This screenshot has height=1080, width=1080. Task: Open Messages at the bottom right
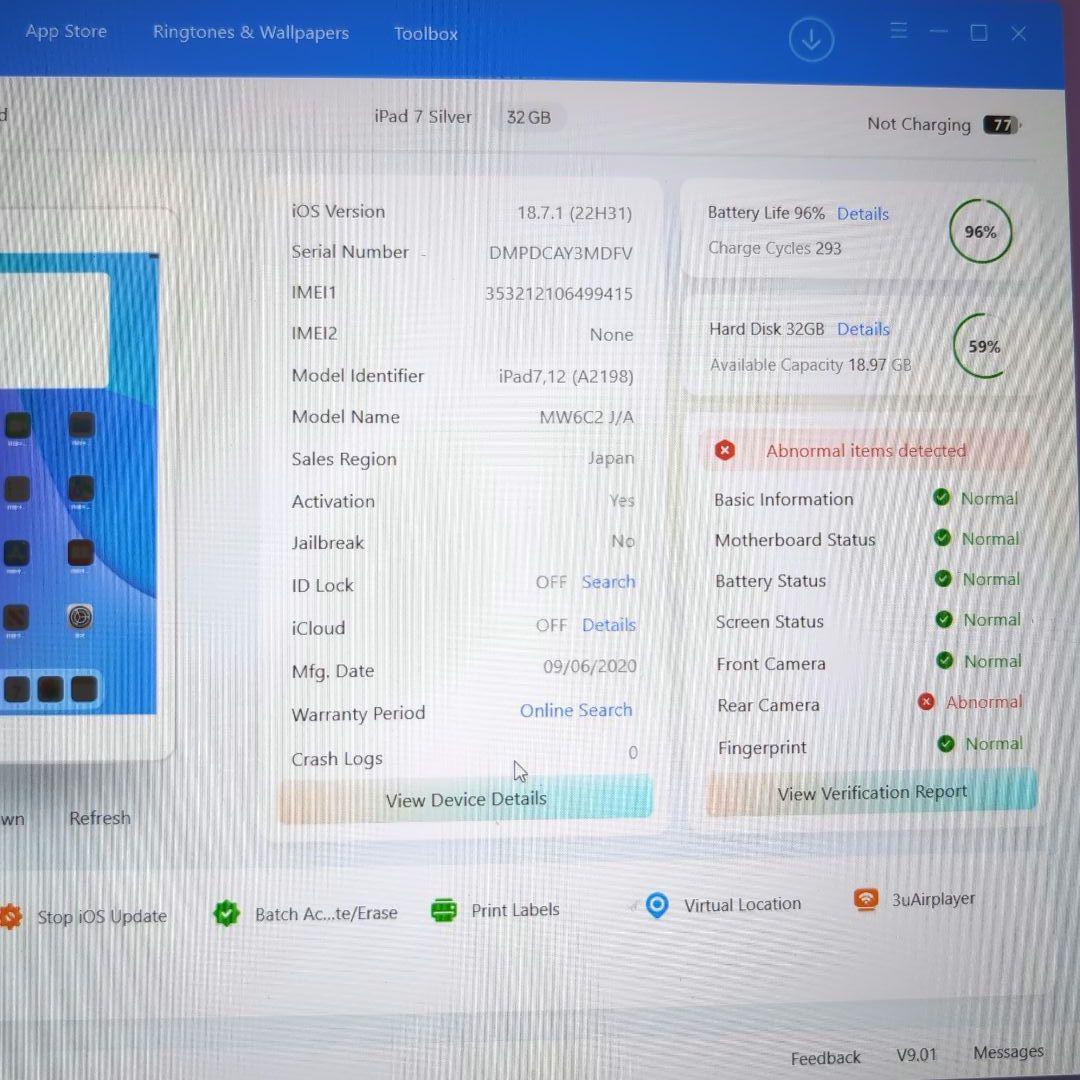1008,1052
